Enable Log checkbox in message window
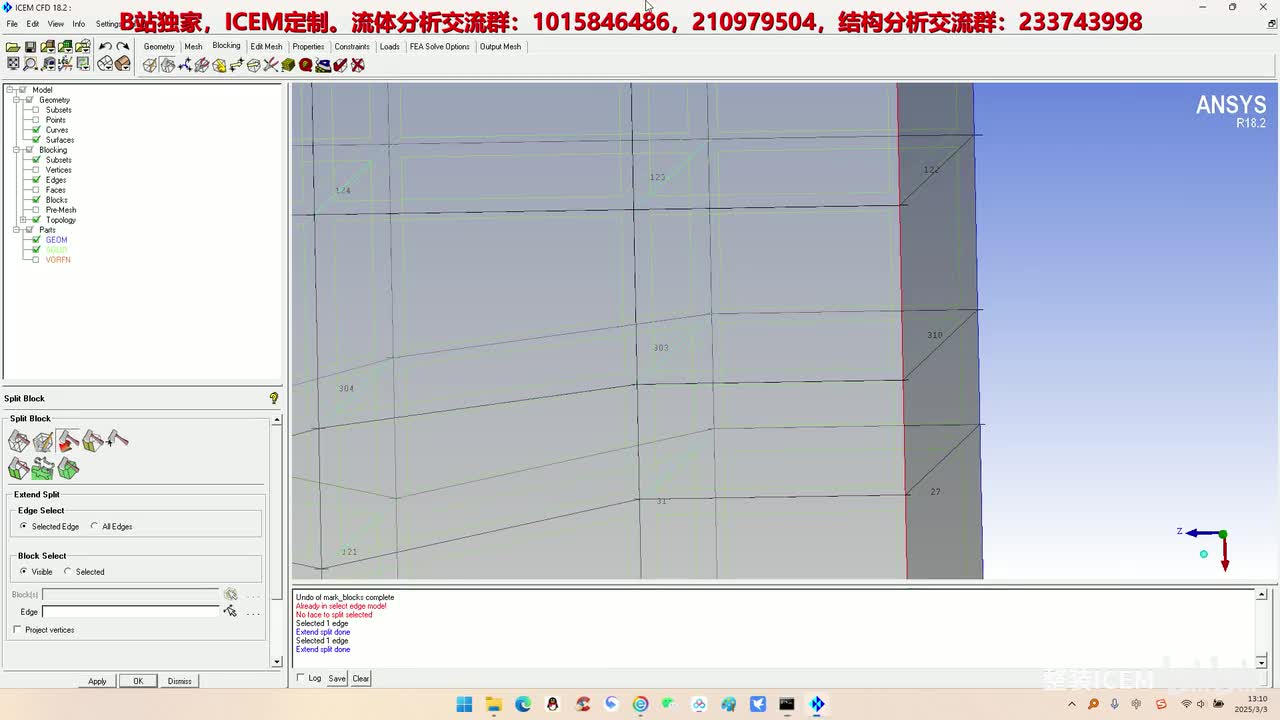The height and width of the screenshot is (720, 1280). pos(301,678)
